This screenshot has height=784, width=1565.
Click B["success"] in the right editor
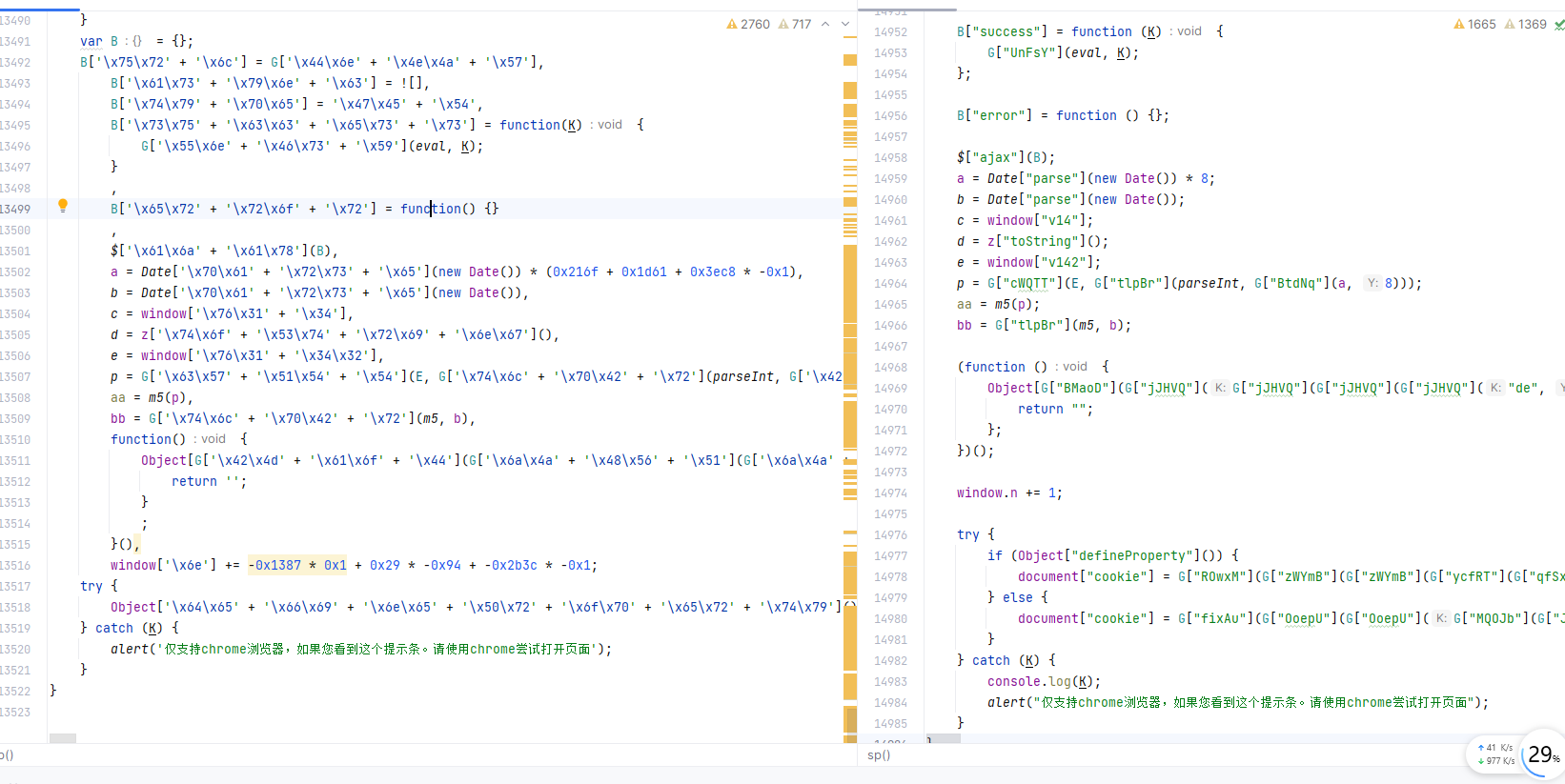[x=1002, y=31]
